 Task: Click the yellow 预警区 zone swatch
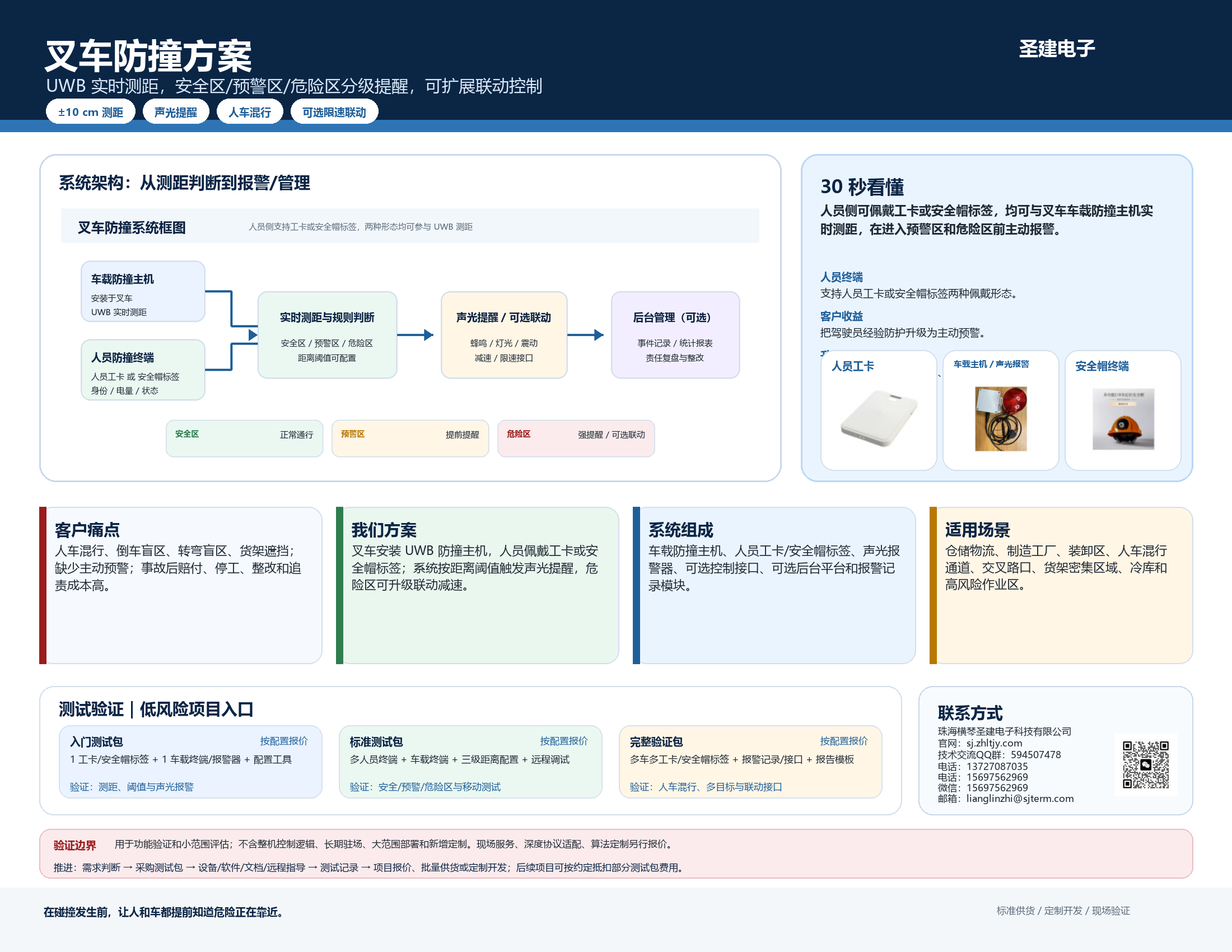[410, 438]
